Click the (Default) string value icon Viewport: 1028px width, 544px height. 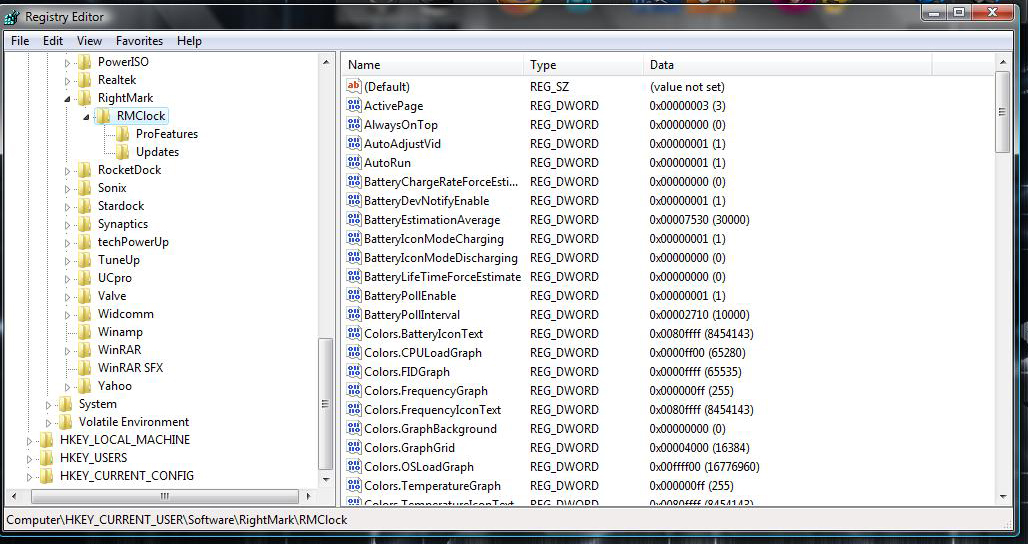tap(354, 86)
